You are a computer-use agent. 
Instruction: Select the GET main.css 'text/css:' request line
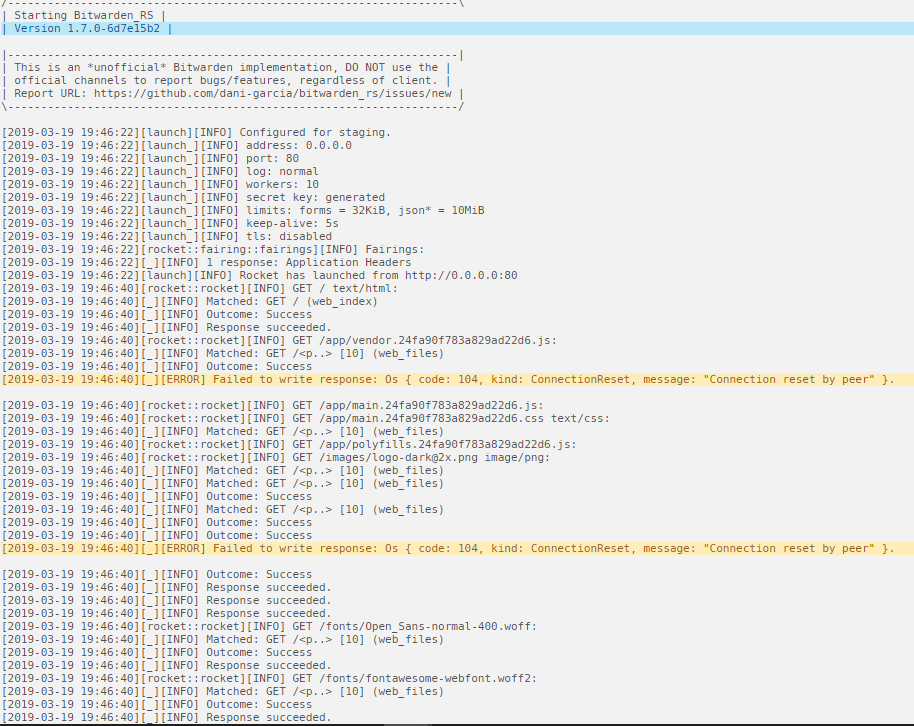coord(306,418)
